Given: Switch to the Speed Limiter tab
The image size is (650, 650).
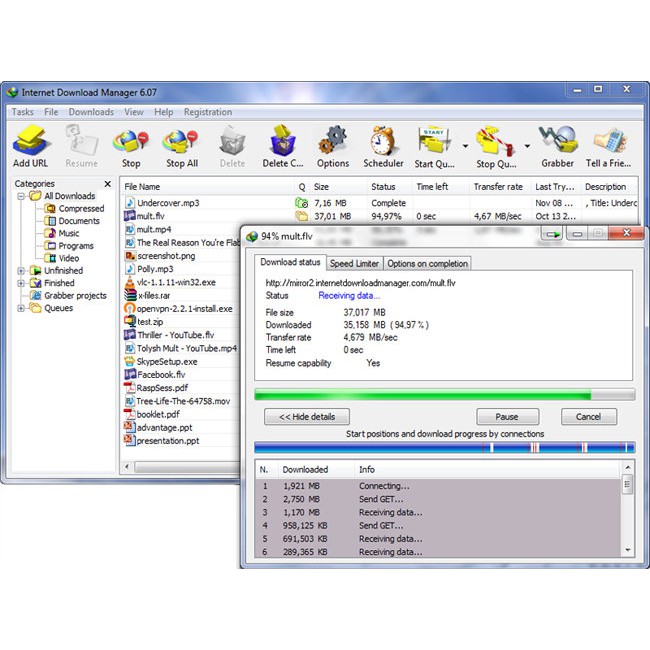Looking at the screenshot, I should (354, 264).
